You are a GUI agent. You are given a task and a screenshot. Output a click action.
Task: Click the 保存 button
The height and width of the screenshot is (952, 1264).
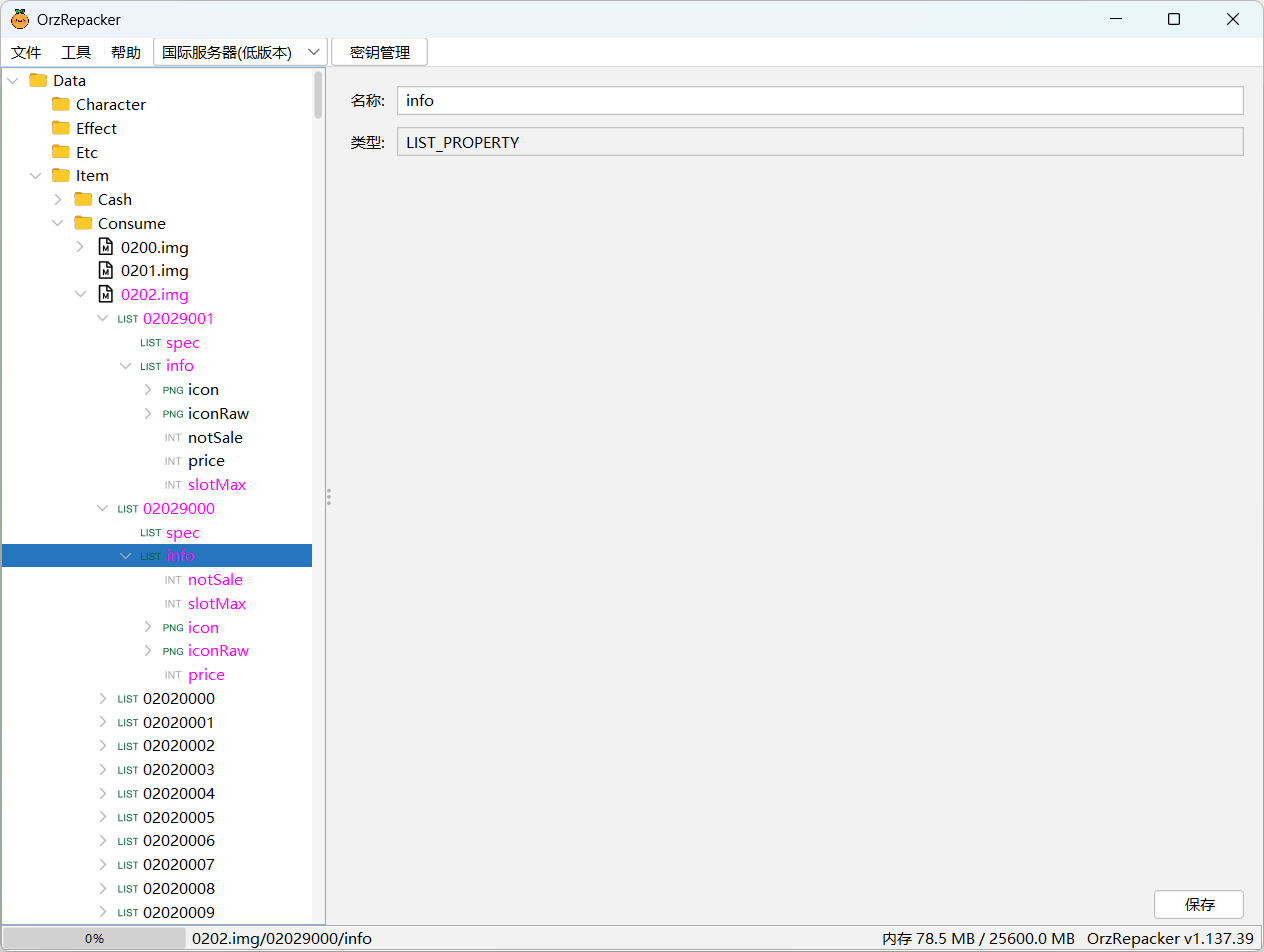[x=1198, y=904]
